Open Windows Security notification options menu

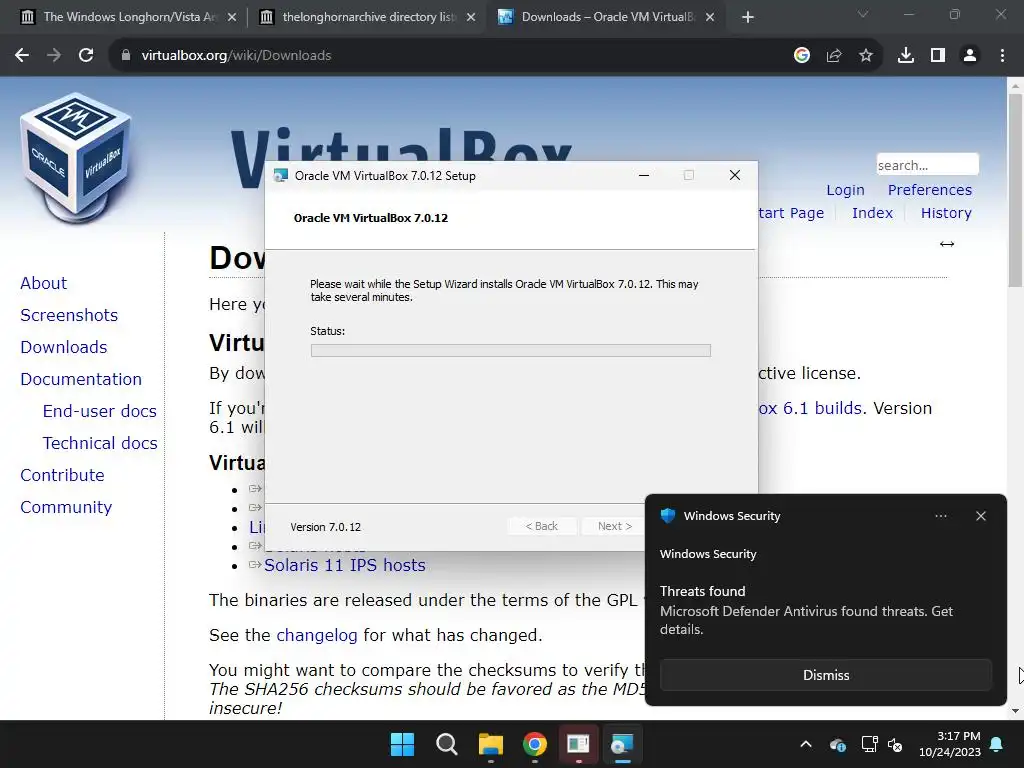point(941,516)
